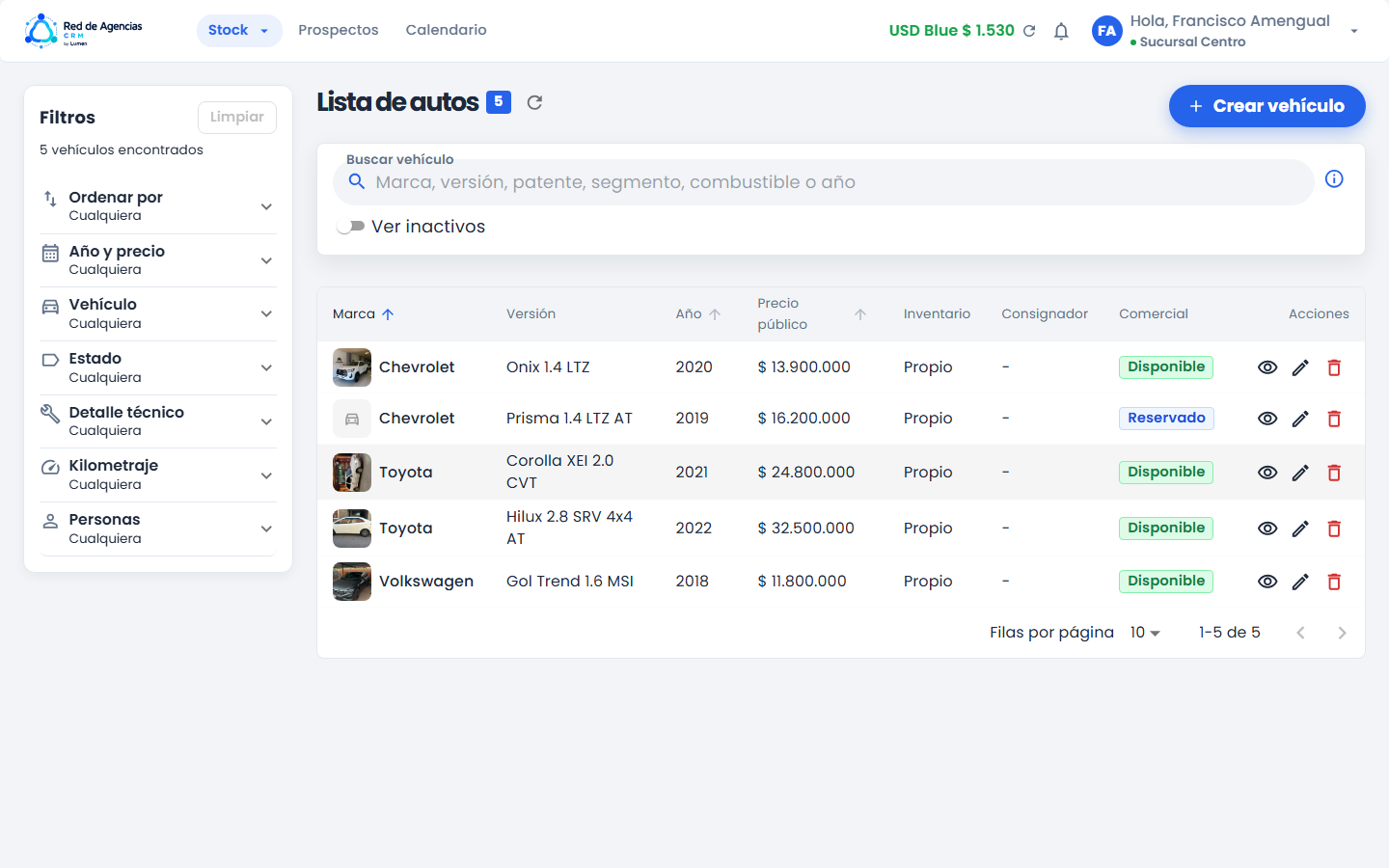View the Toyota Corolla with eye icon

click(x=1267, y=473)
